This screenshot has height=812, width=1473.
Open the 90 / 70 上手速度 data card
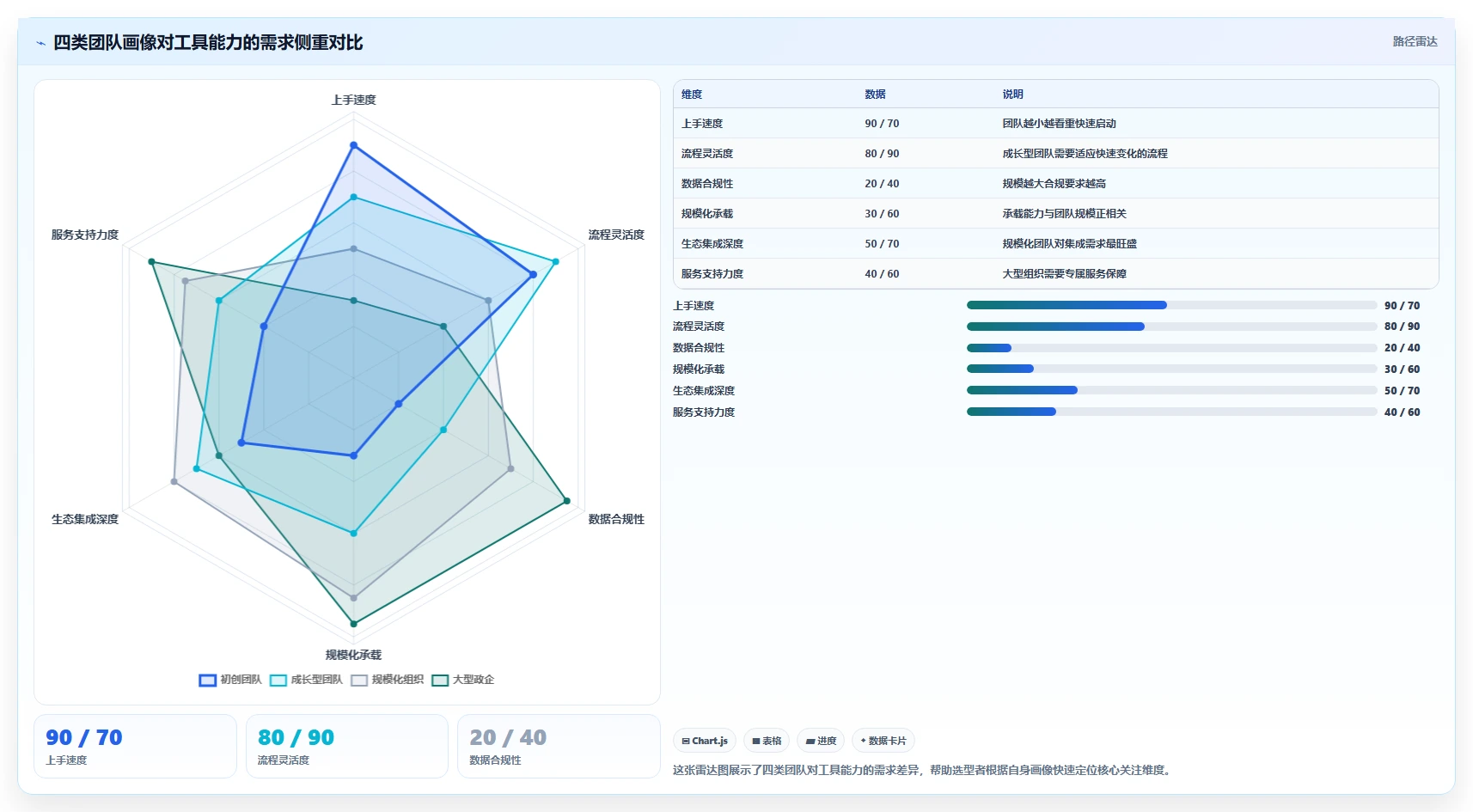(x=135, y=747)
